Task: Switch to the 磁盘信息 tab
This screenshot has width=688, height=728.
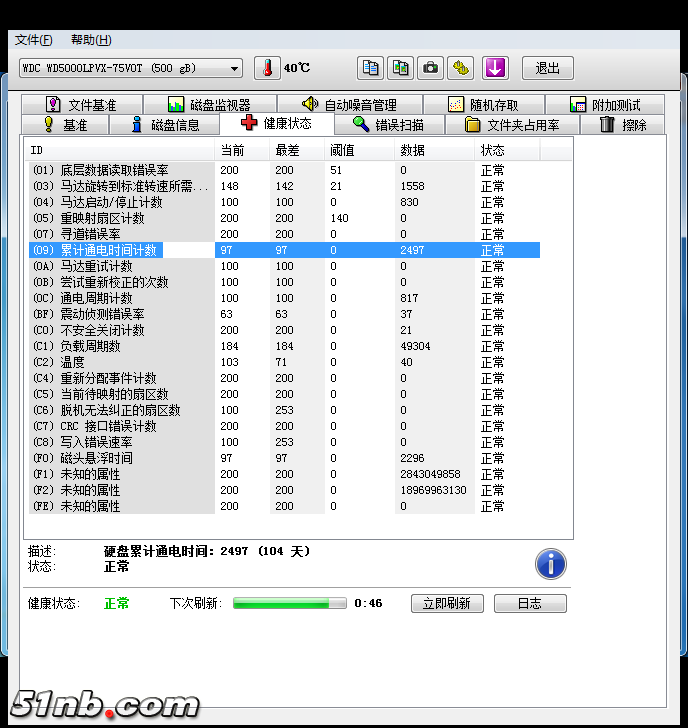Action: (x=164, y=125)
